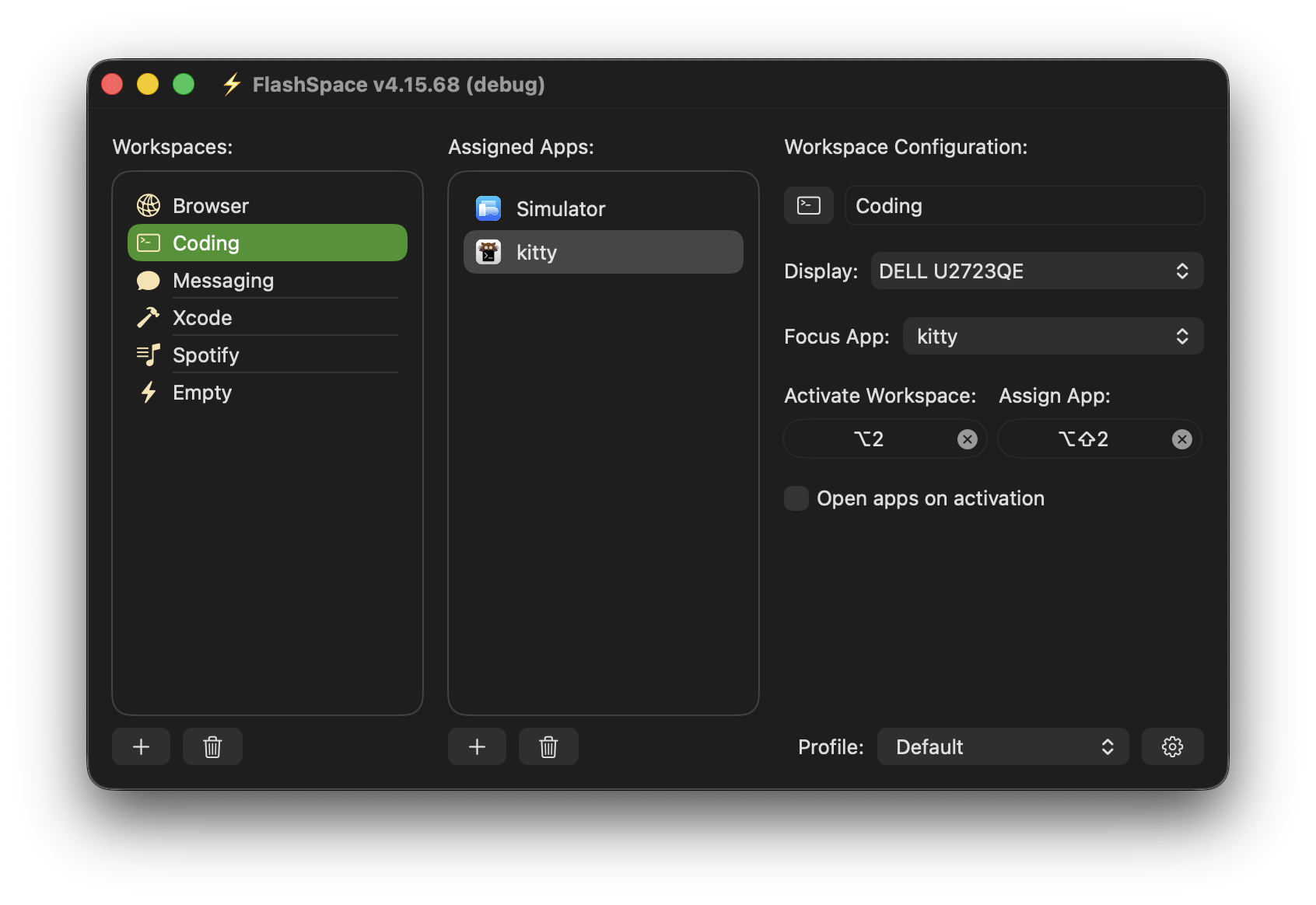Screen dimensions: 1316x905
Task: Select Simulator in Assigned Apps list
Action: (604, 208)
